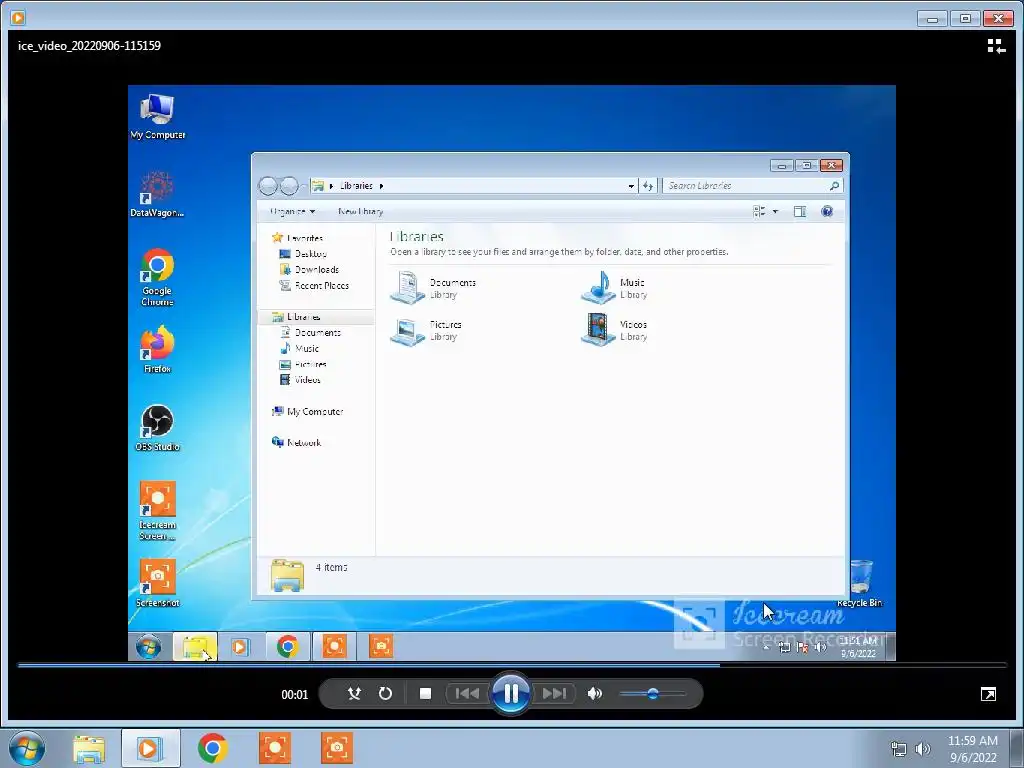Screen dimensions: 1024x768
Task: Select the Documents Library item
Action: pos(433,288)
